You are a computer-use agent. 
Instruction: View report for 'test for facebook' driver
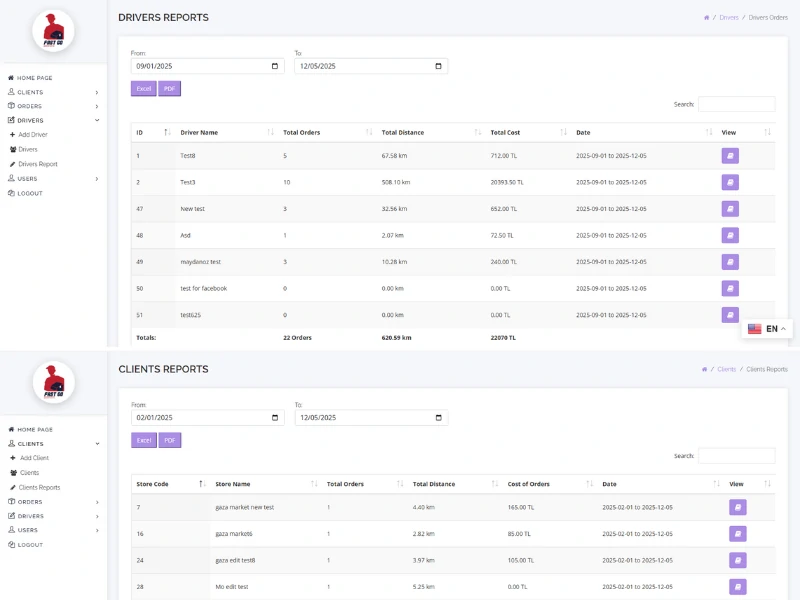point(730,288)
